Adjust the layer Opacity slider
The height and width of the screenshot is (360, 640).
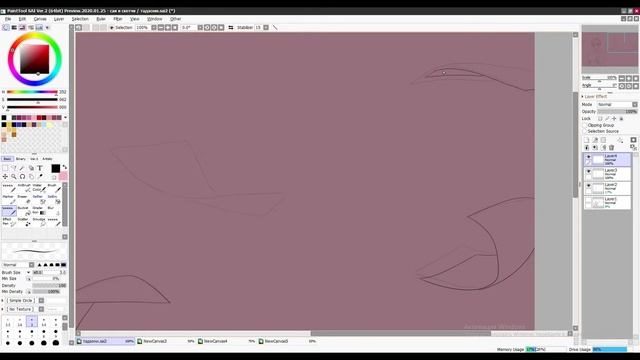point(617,111)
